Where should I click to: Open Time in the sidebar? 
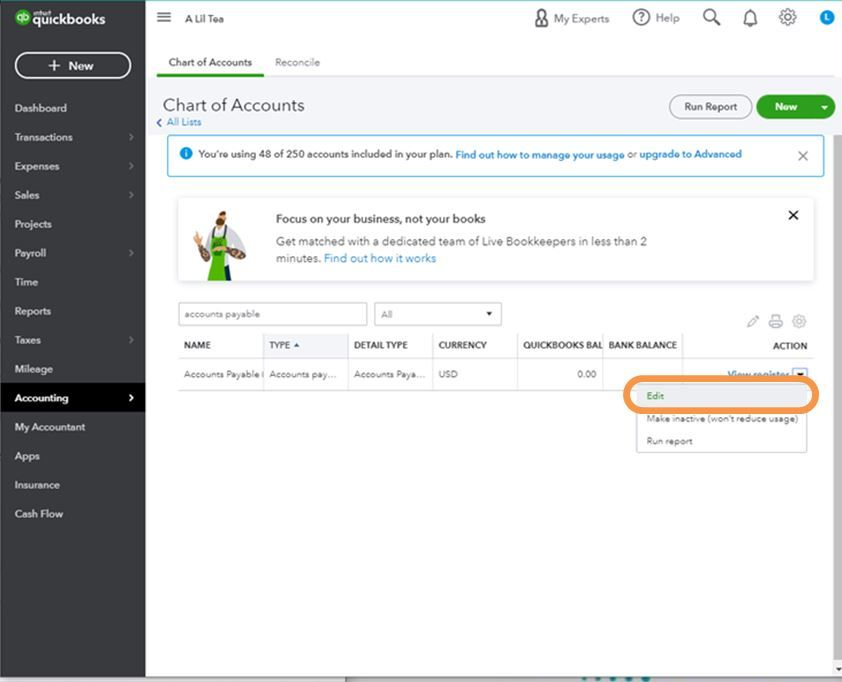(x=26, y=282)
